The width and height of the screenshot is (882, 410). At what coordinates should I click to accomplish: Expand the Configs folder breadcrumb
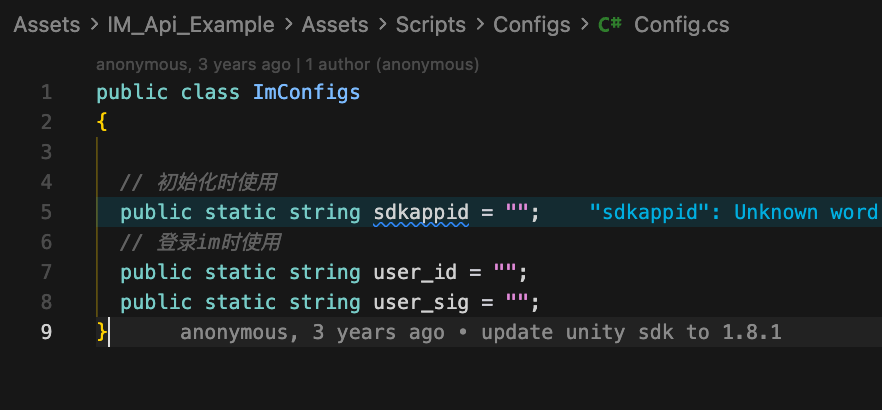click(531, 25)
